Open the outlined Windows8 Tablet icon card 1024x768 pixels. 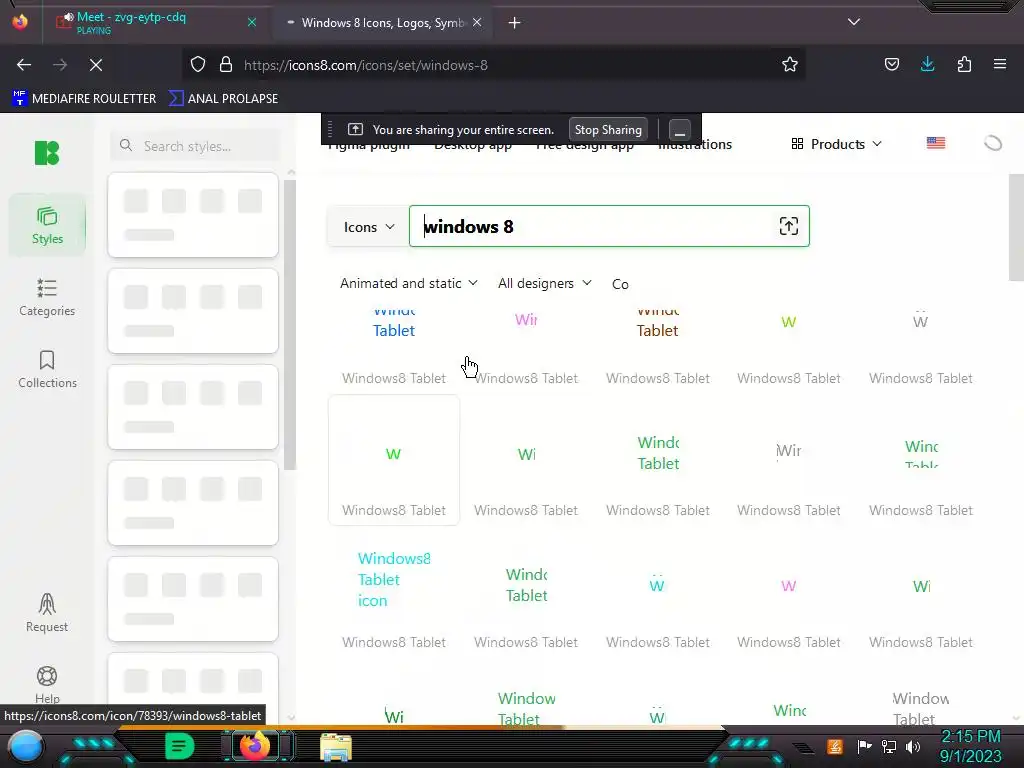coord(394,460)
